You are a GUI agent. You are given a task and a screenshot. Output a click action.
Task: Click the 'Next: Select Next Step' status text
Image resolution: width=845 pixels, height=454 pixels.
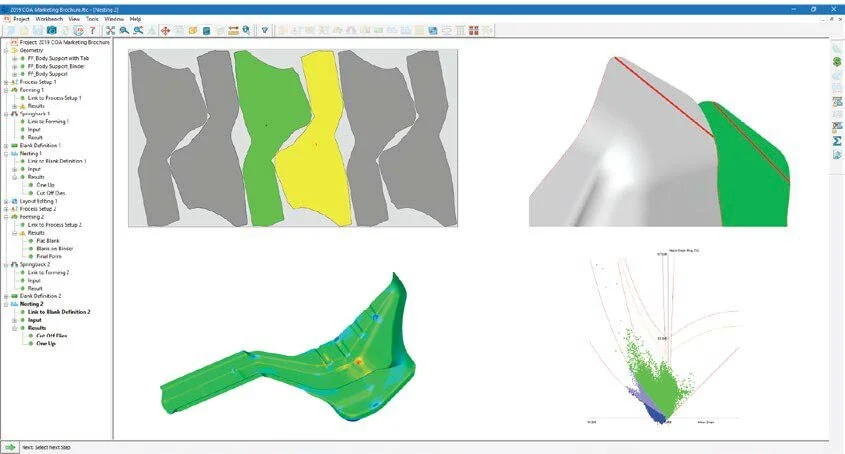click(x=46, y=448)
